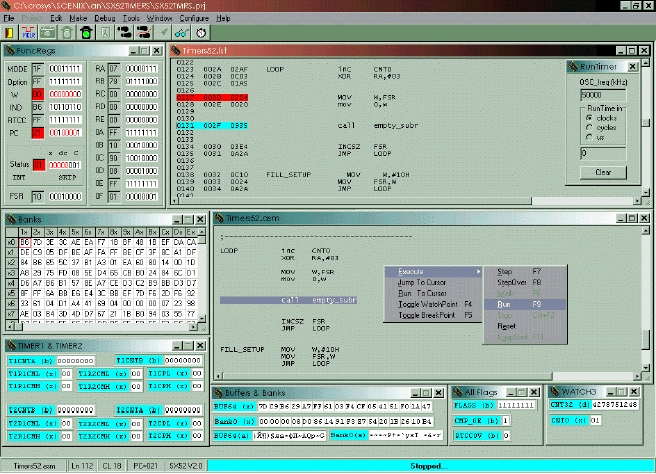Open the All Flags window system icon
The width and height of the screenshot is (656, 474).
click(458, 392)
